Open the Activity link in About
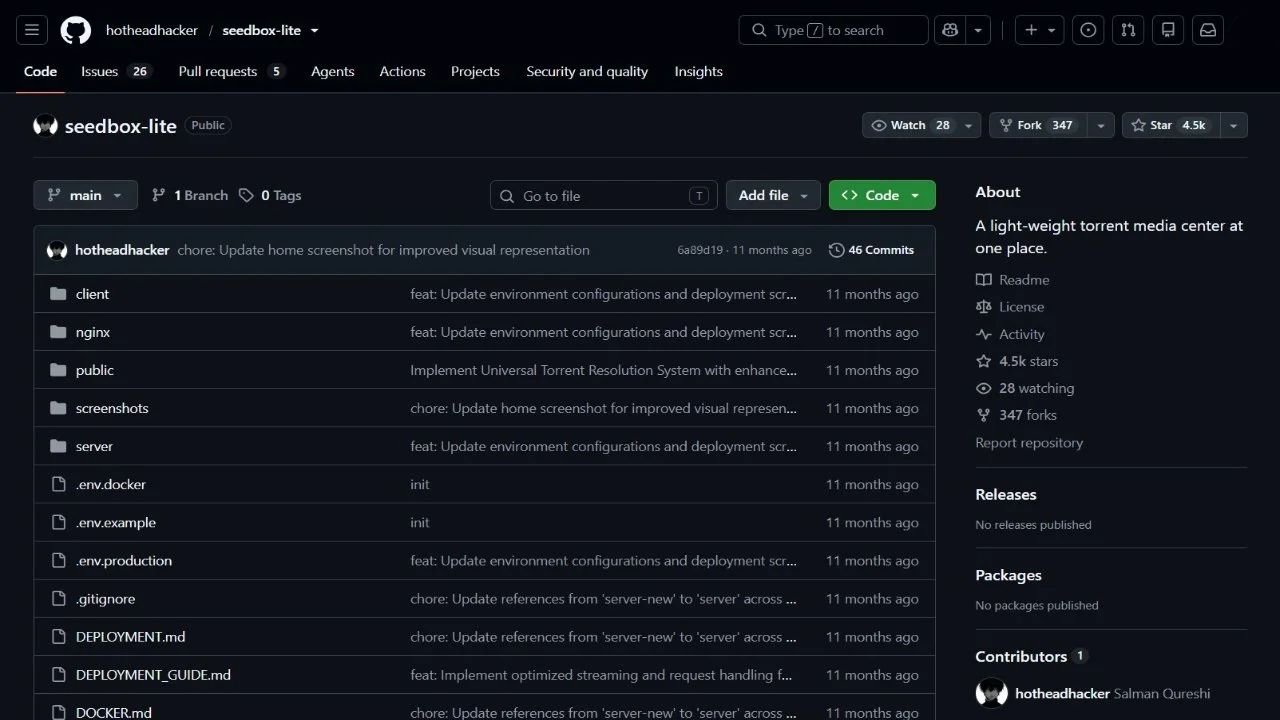This screenshot has width=1280, height=720. (1010, 334)
